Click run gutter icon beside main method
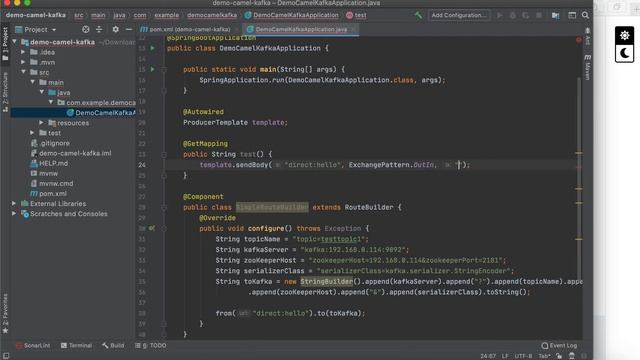The width and height of the screenshot is (640, 360). coord(153,69)
